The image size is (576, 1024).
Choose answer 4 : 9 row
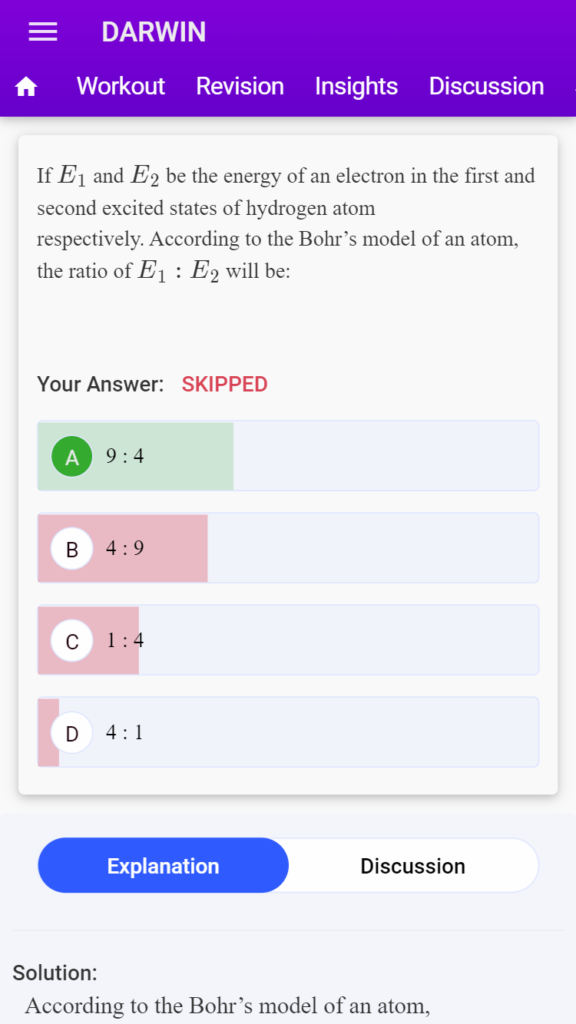(x=288, y=548)
